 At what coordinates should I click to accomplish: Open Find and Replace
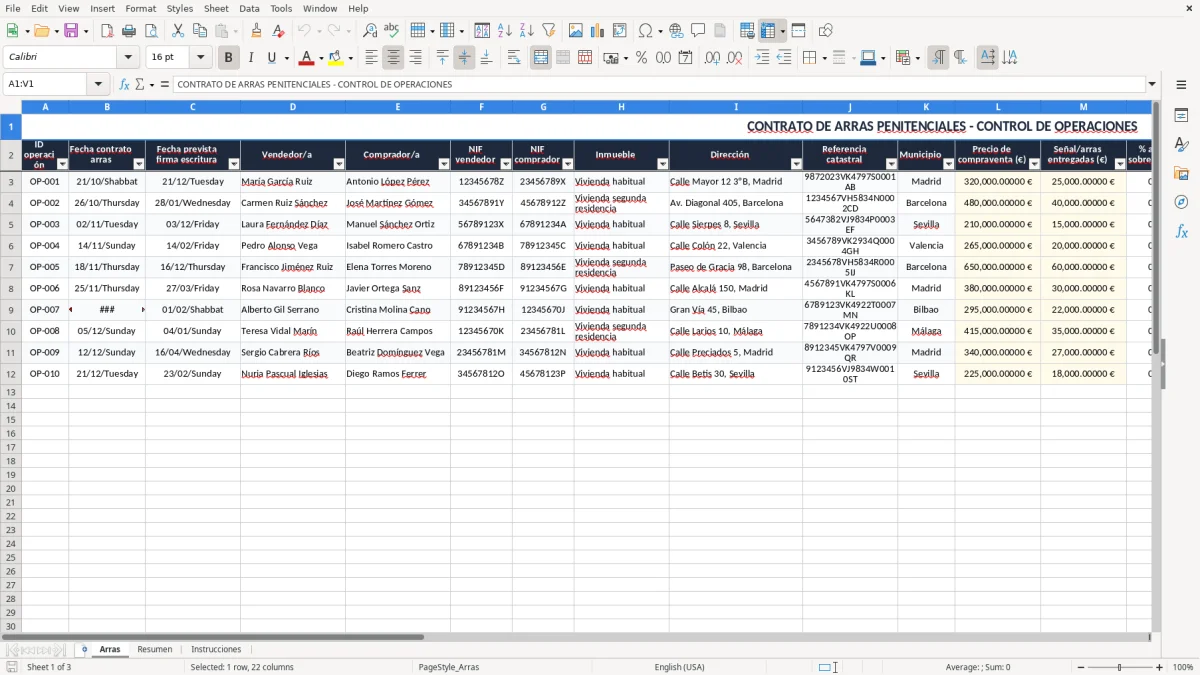coord(370,31)
